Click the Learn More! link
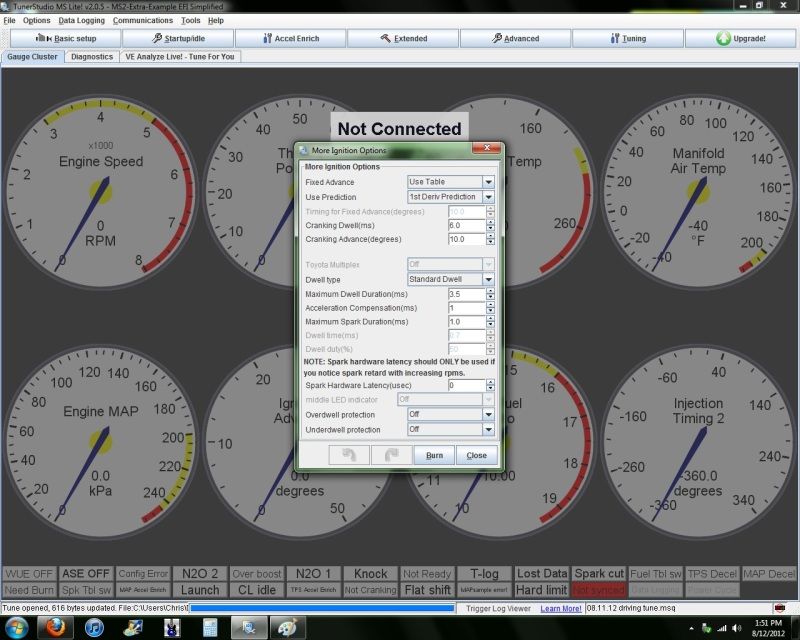This screenshot has height=640, width=800. 561,608
